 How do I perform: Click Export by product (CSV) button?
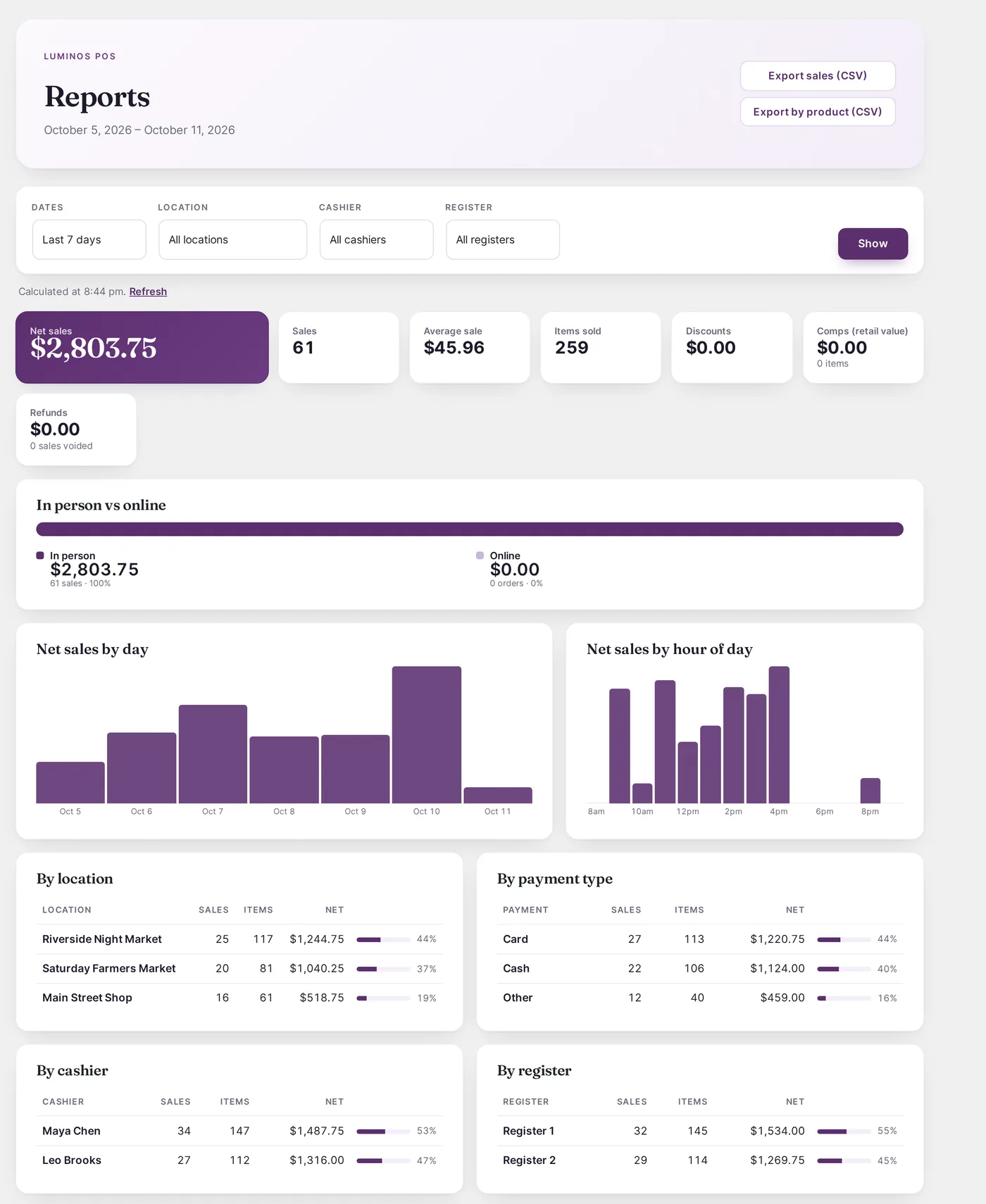tap(817, 112)
